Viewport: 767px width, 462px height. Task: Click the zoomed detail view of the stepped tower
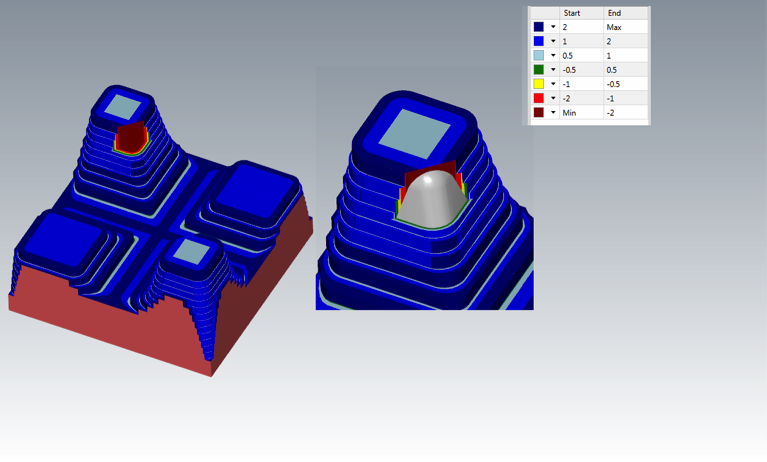pyautogui.click(x=425, y=188)
